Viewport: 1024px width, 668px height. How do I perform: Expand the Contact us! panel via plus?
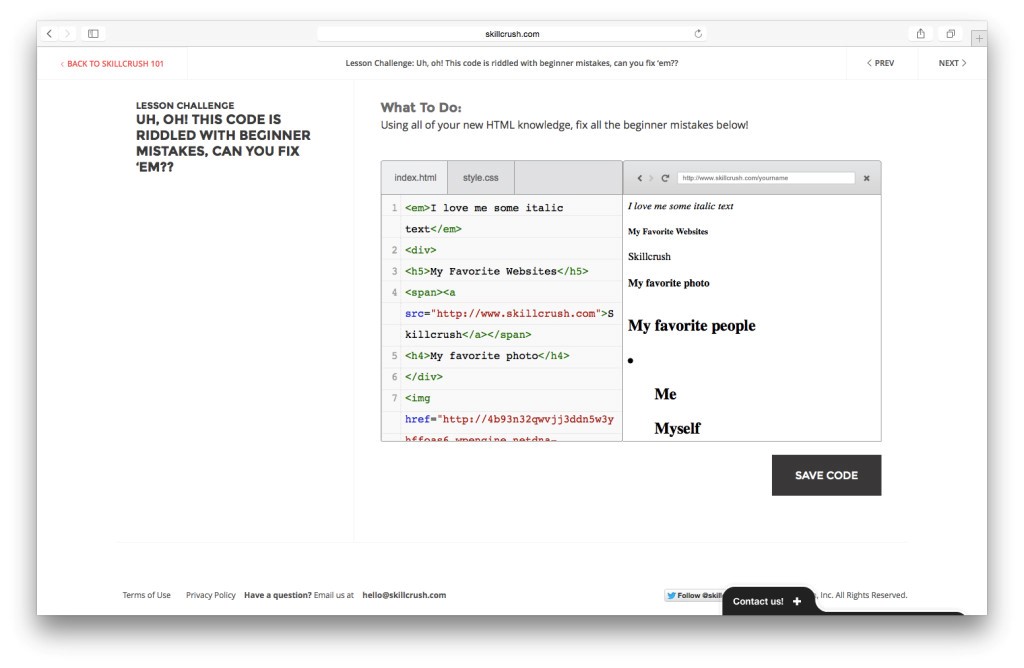[795, 600]
